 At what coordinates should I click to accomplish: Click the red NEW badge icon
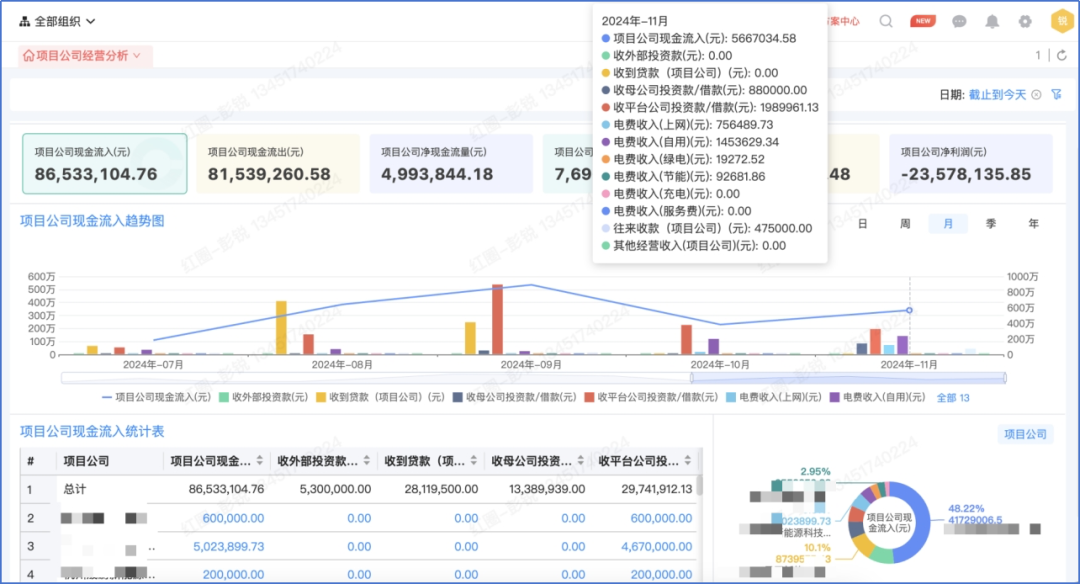point(923,21)
